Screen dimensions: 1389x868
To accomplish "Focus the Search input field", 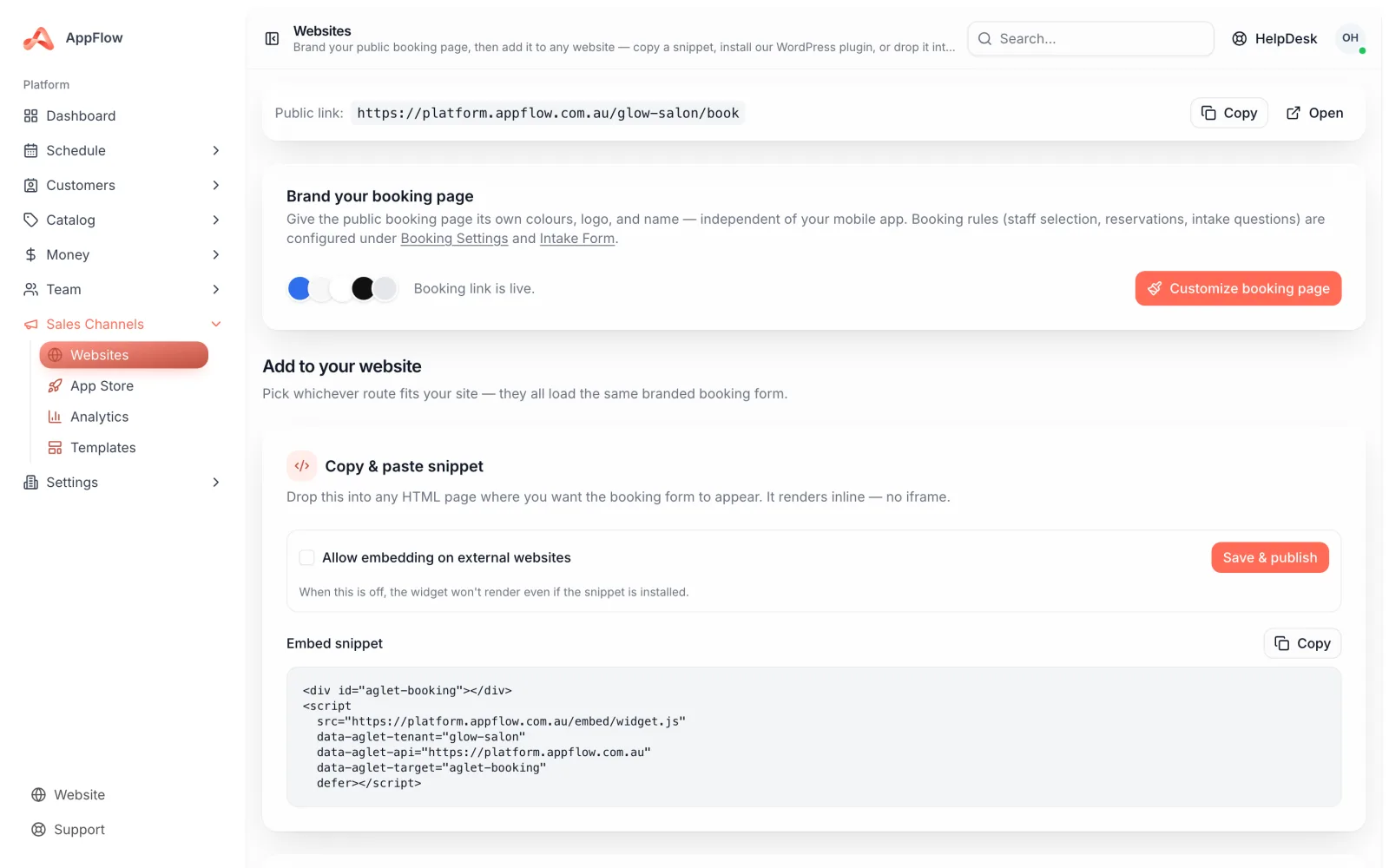I will coord(1090,38).
